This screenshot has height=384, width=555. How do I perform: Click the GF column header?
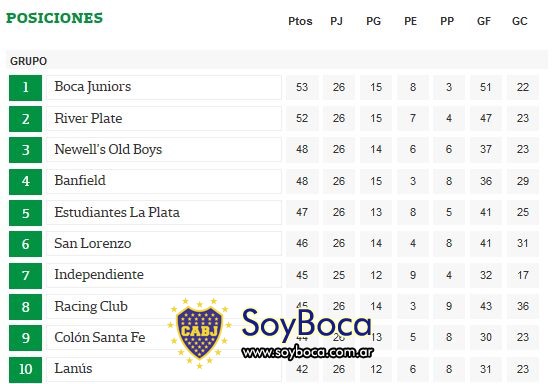(x=484, y=21)
